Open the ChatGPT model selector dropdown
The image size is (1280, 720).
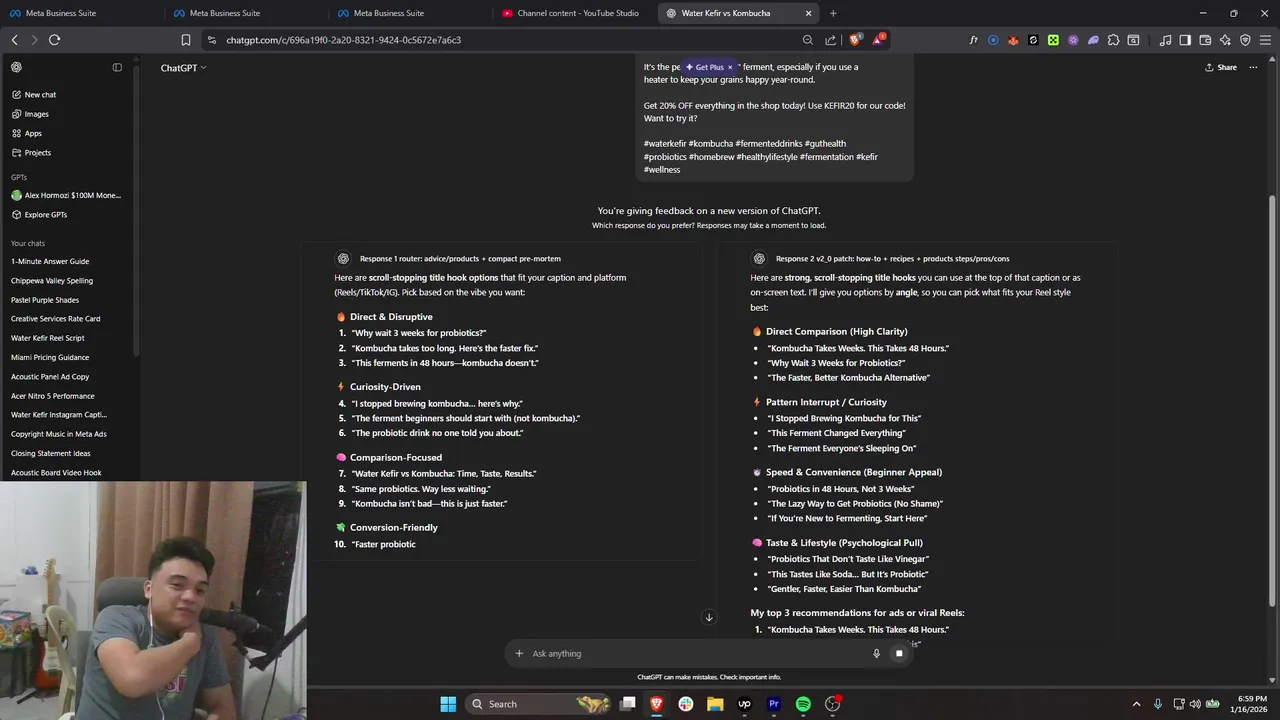tap(183, 68)
